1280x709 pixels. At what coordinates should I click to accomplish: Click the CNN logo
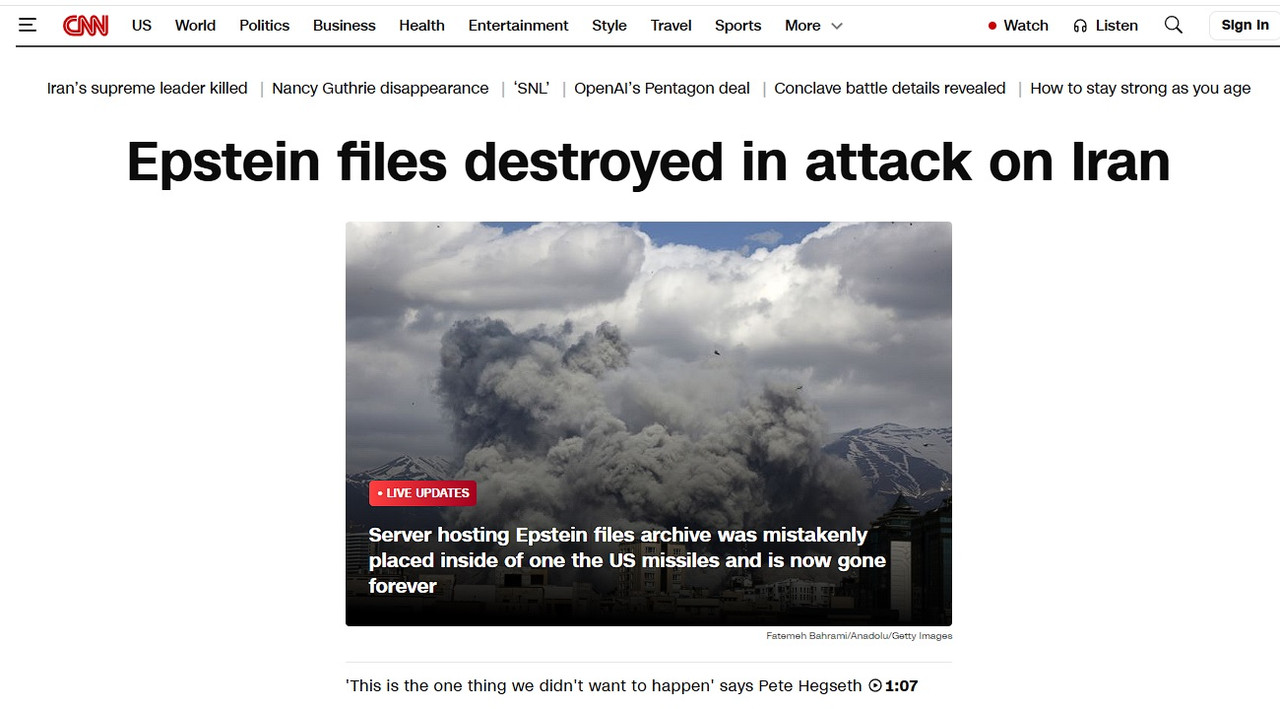point(86,26)
